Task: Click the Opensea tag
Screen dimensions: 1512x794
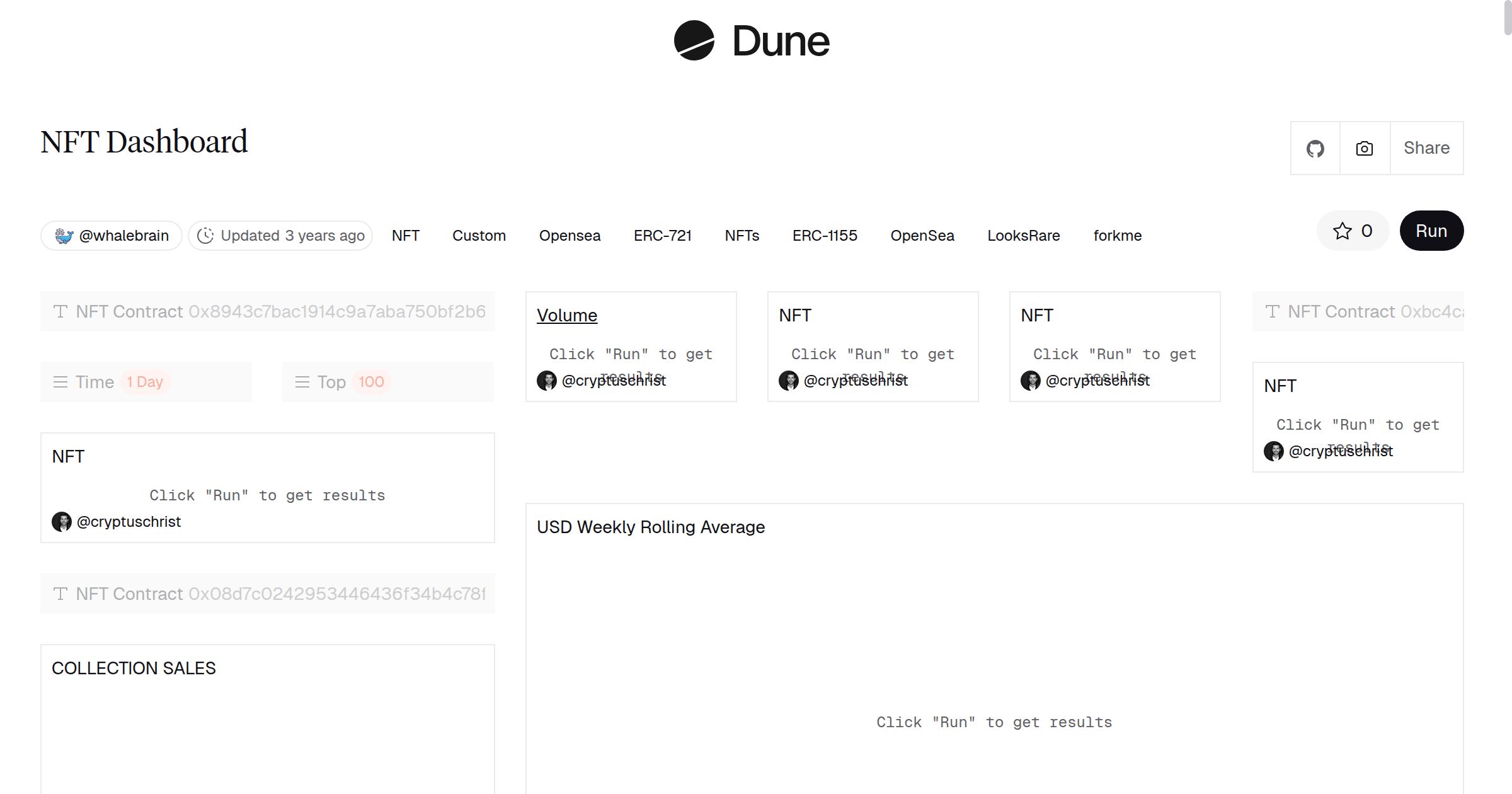Action: [570, 235]
